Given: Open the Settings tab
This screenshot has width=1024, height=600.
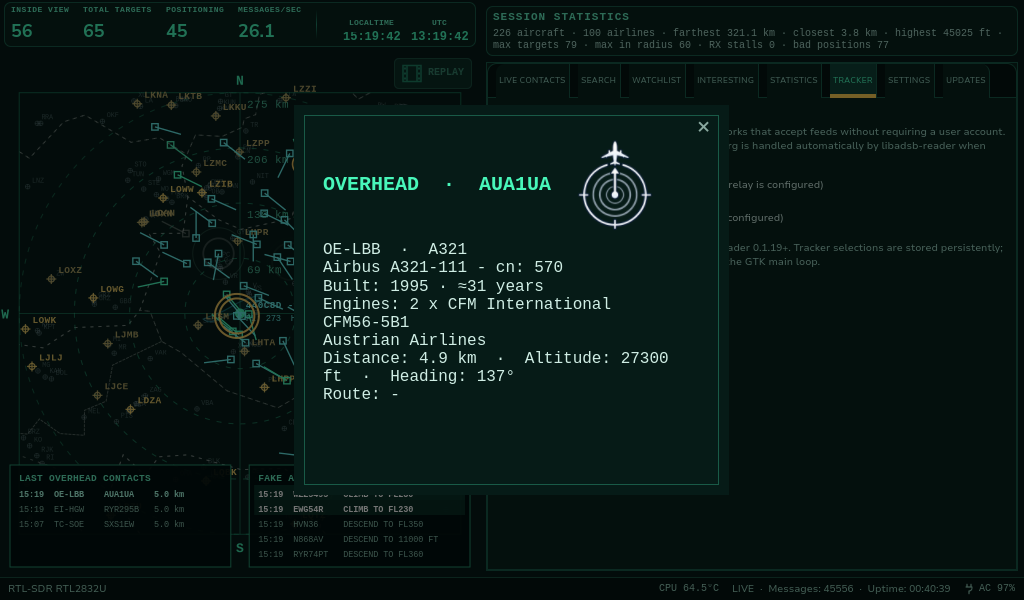Looking at the screenshot, I should [x=908, y=80].
